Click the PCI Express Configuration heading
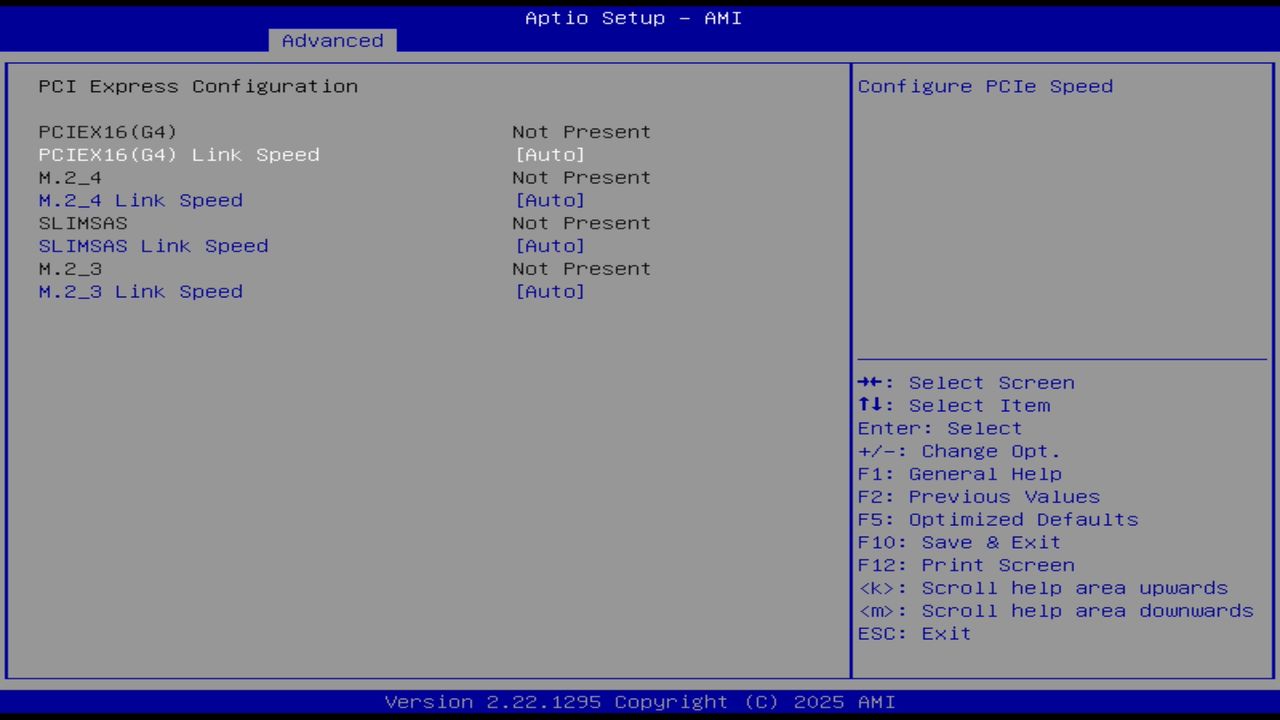The image size is (1280, 720). click(x=197, y=86)
